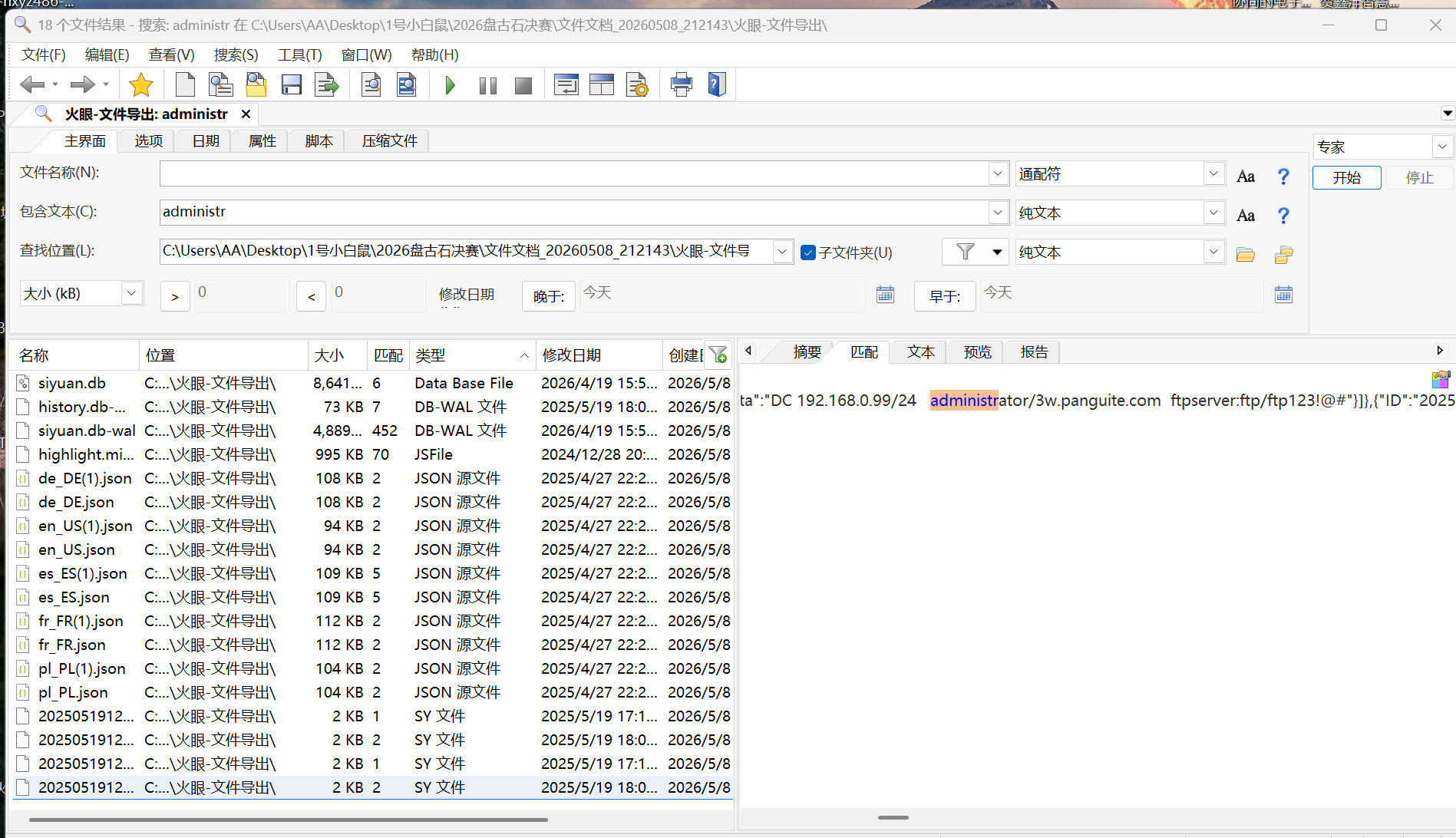This screenshot has height=838, width=1456.
Task: Open help via the toolbar question-mark book icon
Action: point(717,84)
